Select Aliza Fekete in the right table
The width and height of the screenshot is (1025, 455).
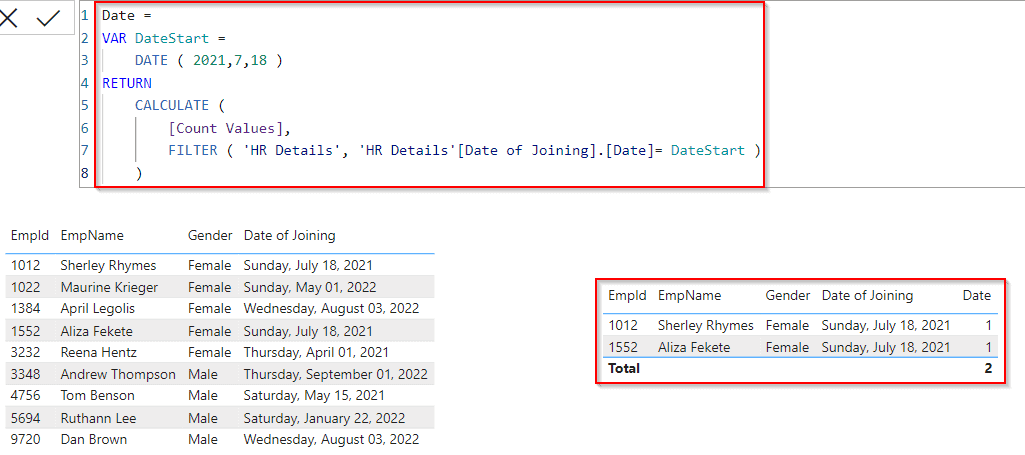[x=694, y=347]
